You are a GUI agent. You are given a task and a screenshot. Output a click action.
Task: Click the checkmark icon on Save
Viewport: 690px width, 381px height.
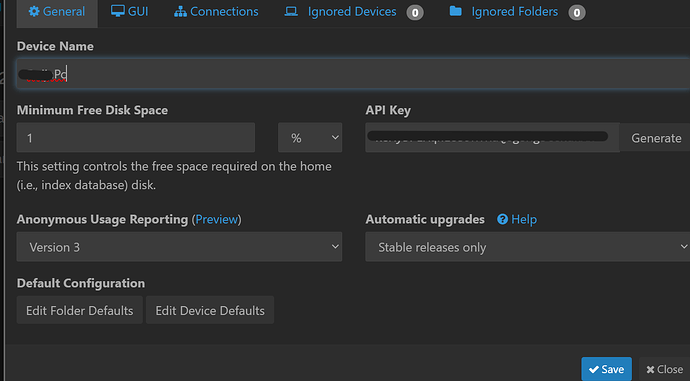[x=594, y=370]
